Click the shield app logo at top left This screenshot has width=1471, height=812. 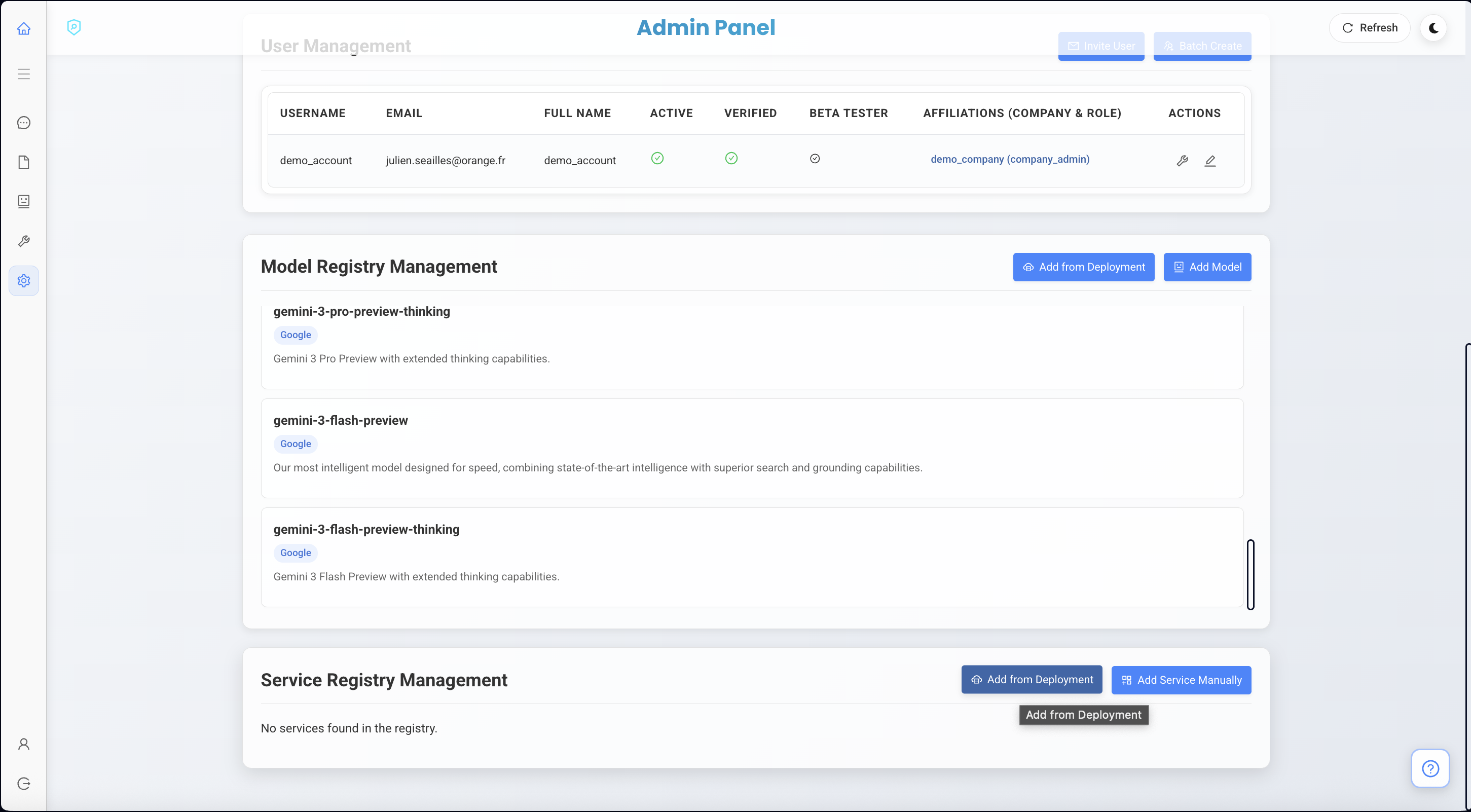click(74, 27)
